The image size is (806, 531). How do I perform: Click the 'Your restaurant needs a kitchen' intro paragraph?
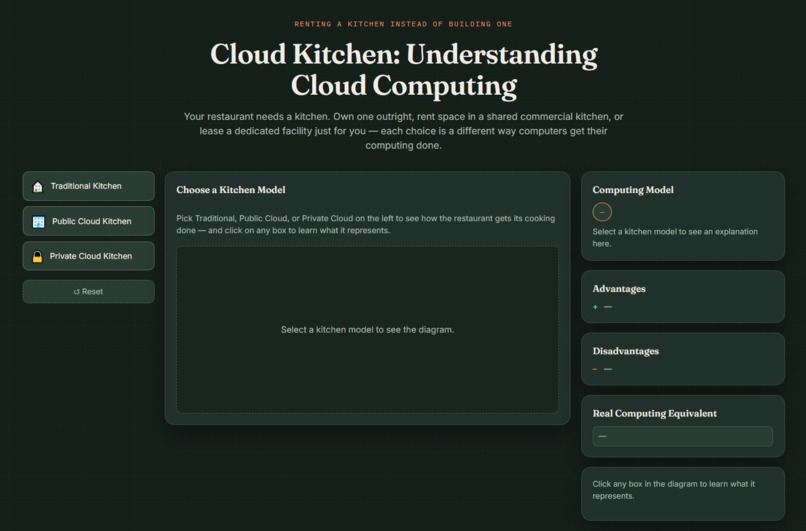pyautogui.click(x=404, y=131)
